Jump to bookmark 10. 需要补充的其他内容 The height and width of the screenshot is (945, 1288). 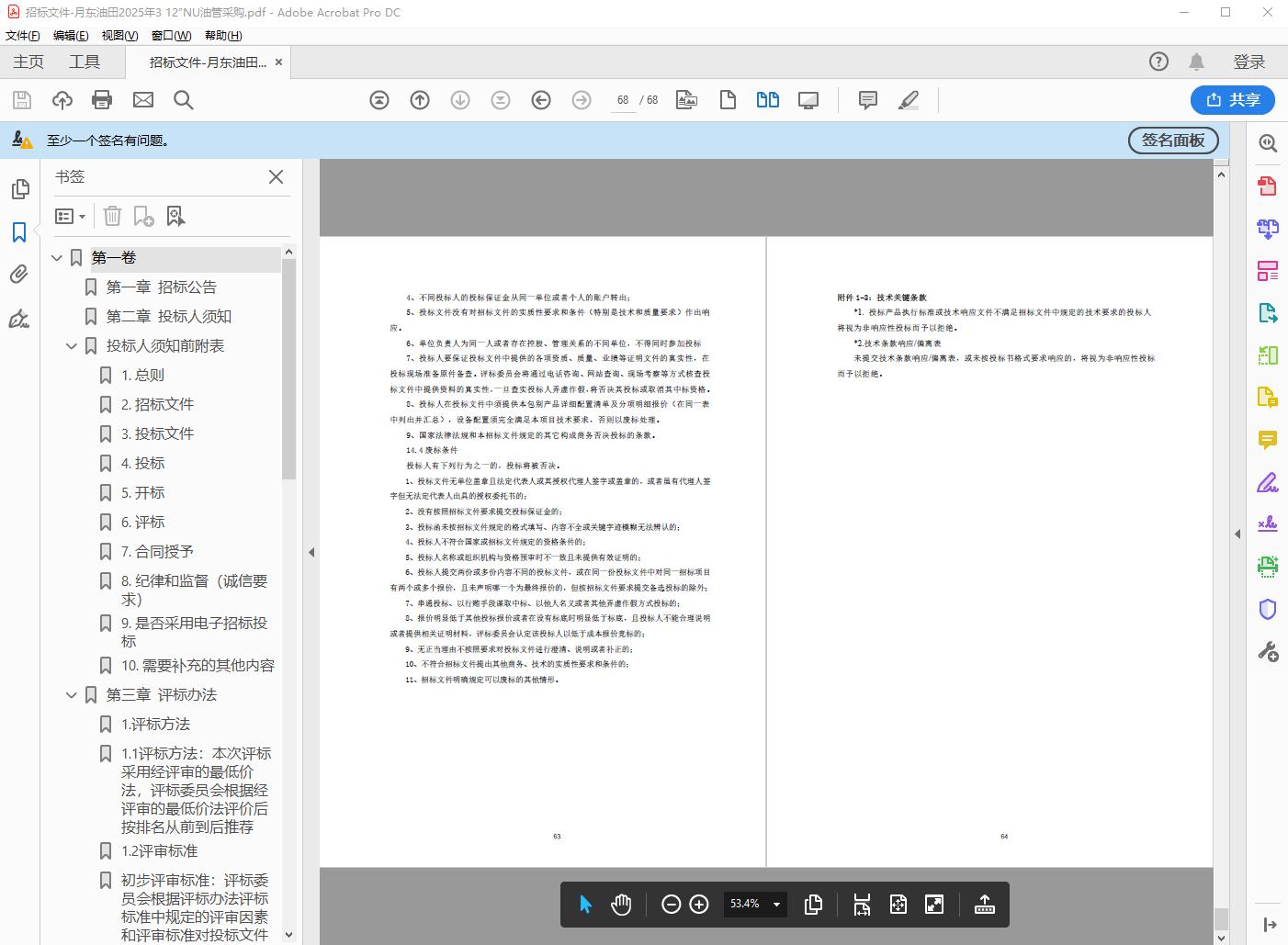[x=198, y=666]
